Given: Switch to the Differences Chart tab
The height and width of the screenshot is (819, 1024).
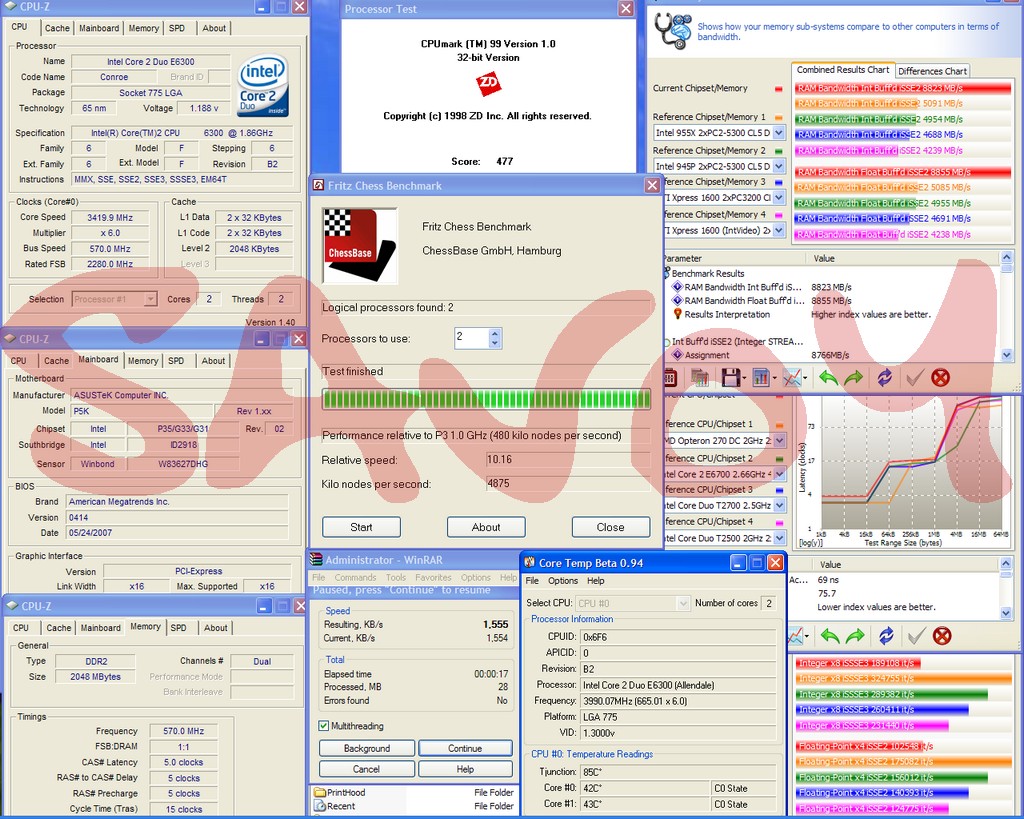Looking at the screenshot, I should [x=932, y=71].
